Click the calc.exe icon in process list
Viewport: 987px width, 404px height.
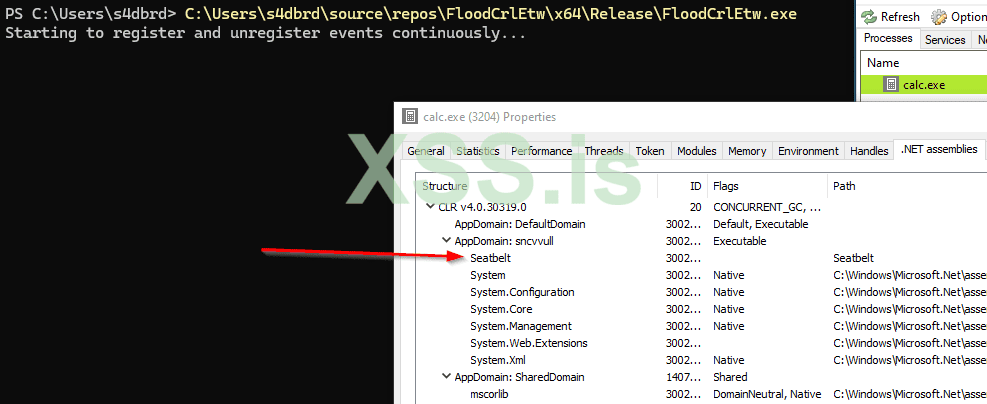pyautogui.click(x=891, y=84)
